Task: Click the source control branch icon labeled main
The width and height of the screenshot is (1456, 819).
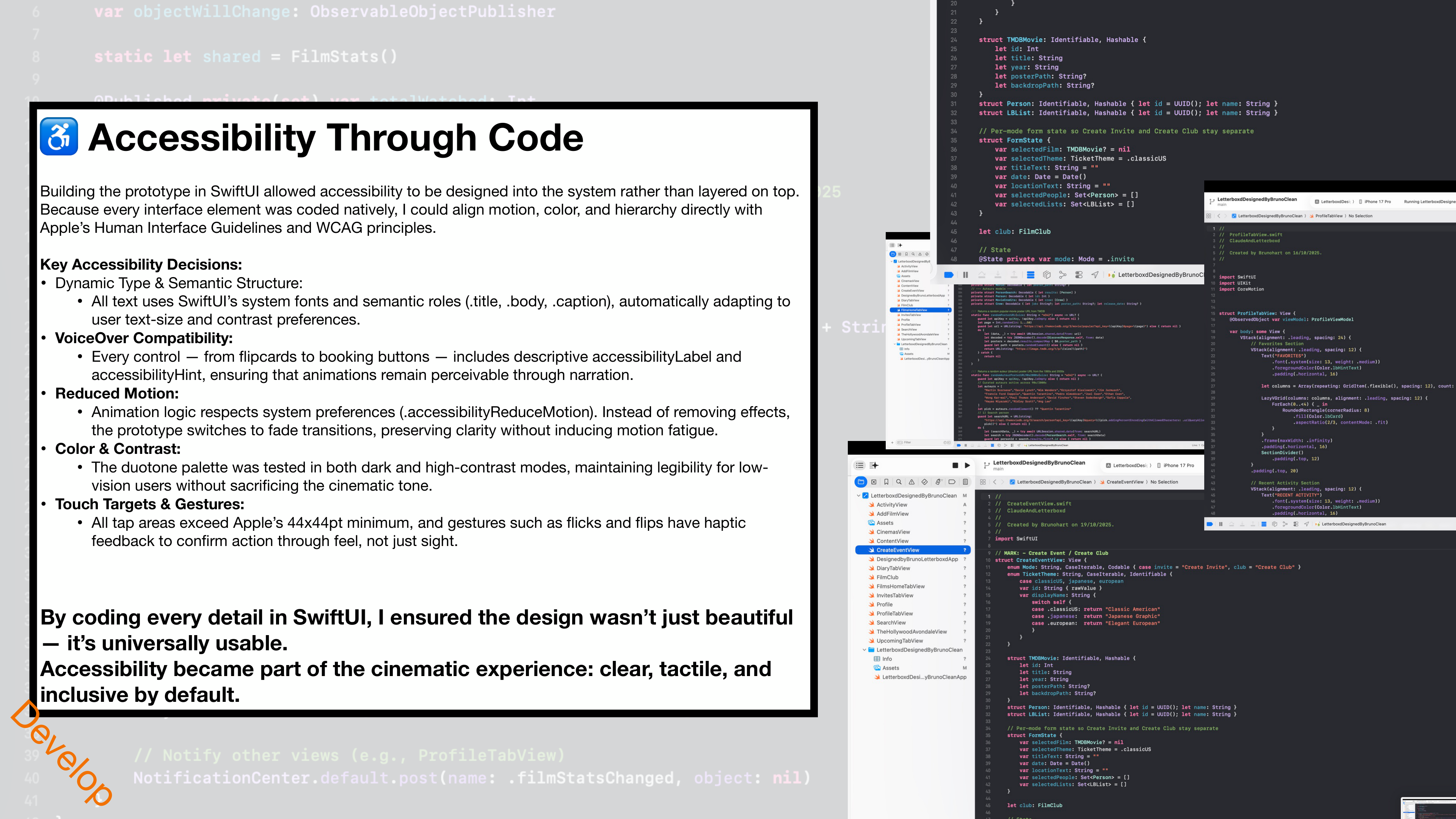Action: (986, 466)
